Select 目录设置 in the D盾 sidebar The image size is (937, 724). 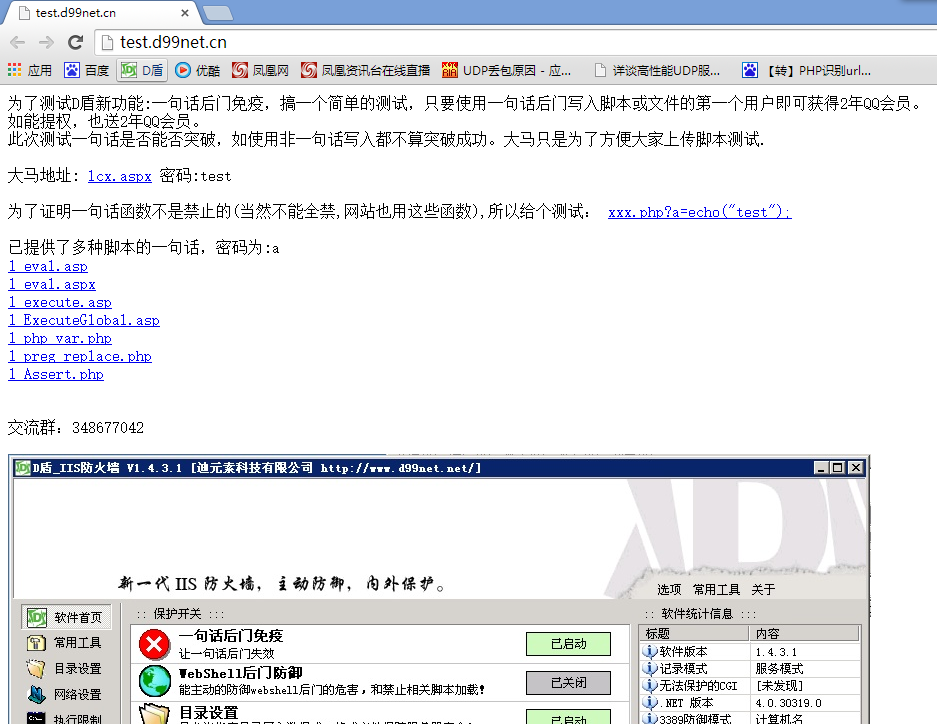pos(66,668)
